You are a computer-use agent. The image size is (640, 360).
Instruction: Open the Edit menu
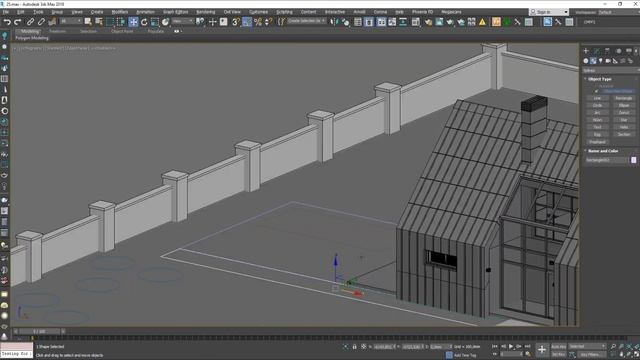tap(20, 12)
